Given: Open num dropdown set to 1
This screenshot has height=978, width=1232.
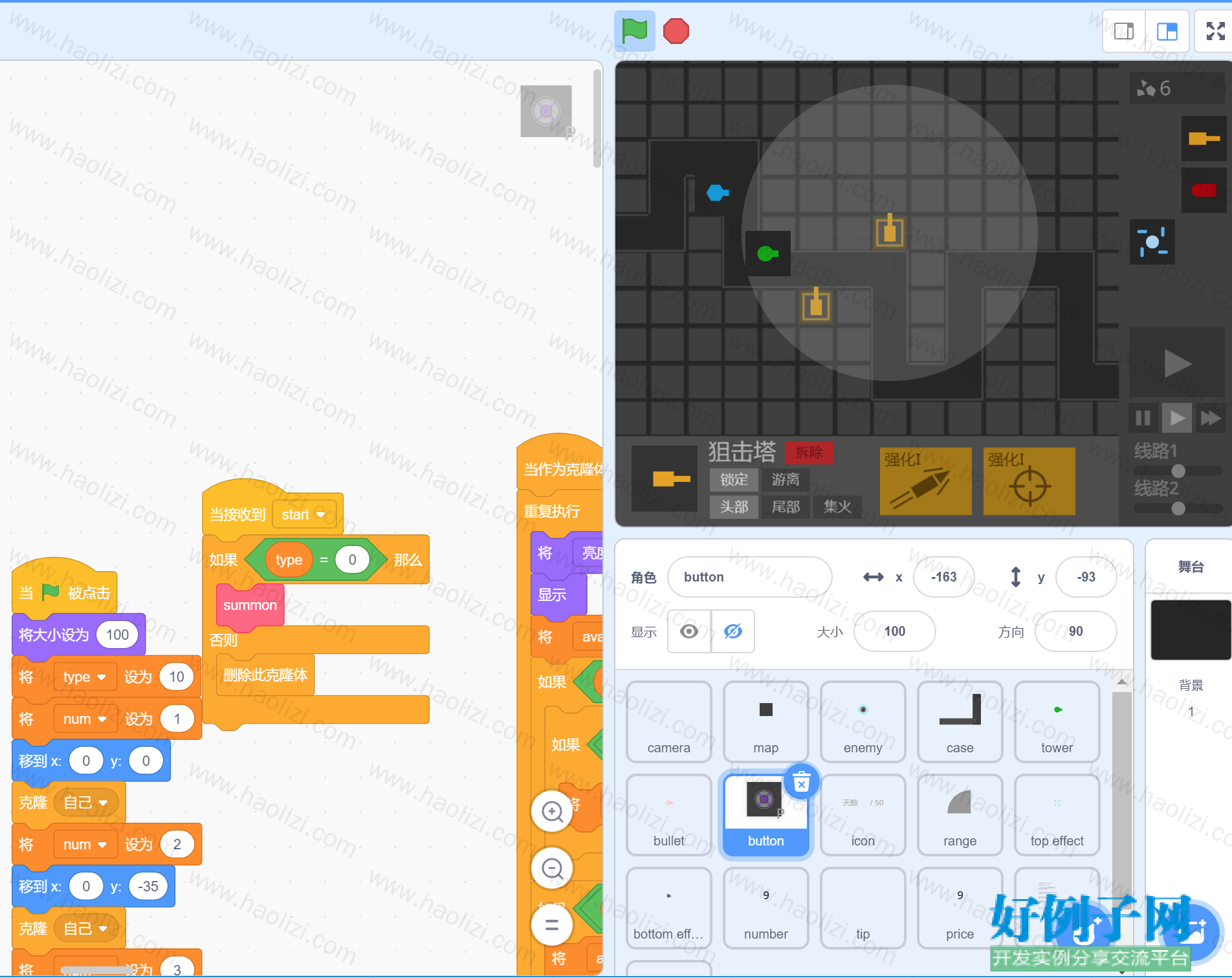Looking at the screenshot, I should (85, 719).
